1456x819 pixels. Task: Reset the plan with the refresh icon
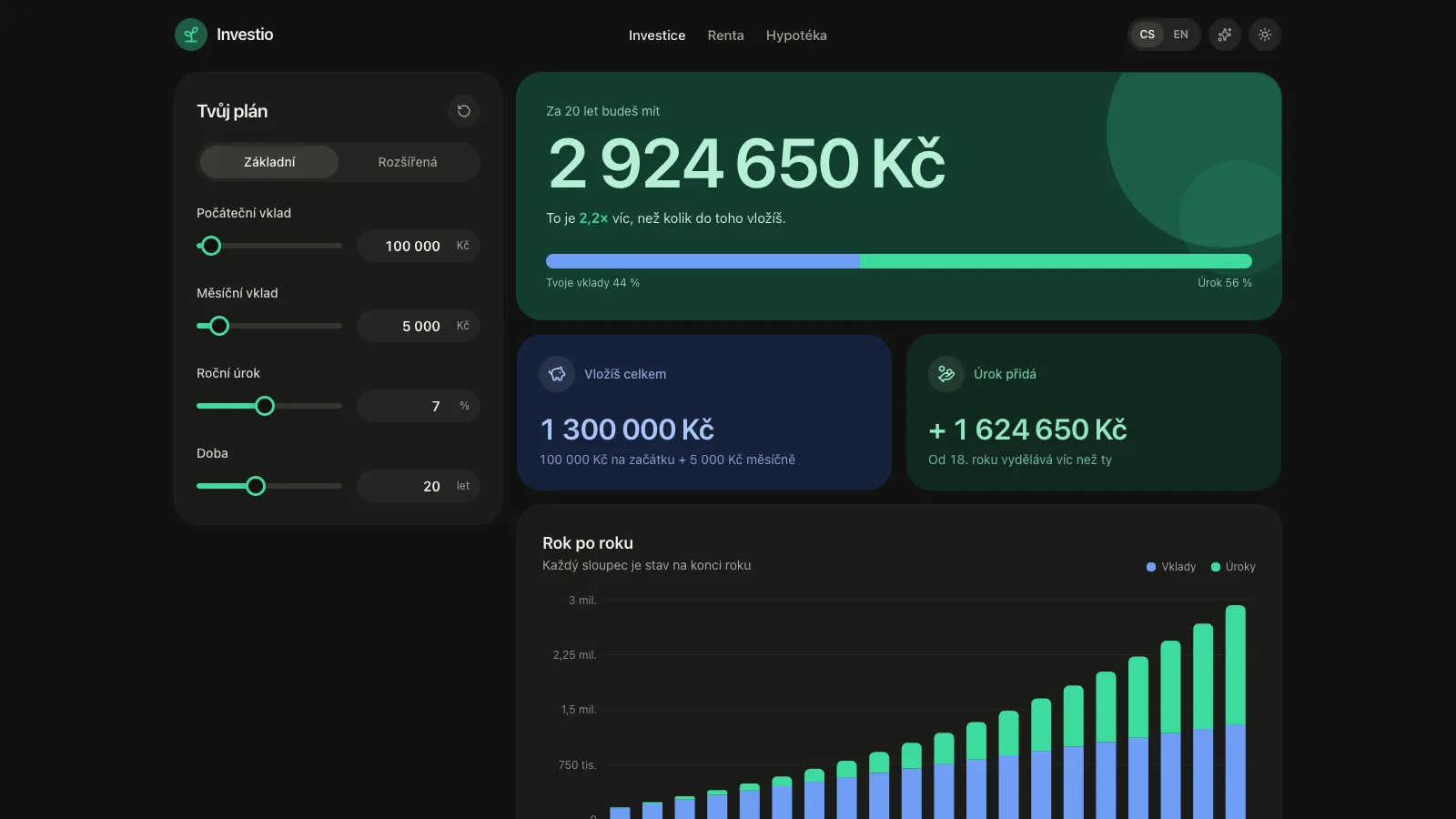pos(464,111)
